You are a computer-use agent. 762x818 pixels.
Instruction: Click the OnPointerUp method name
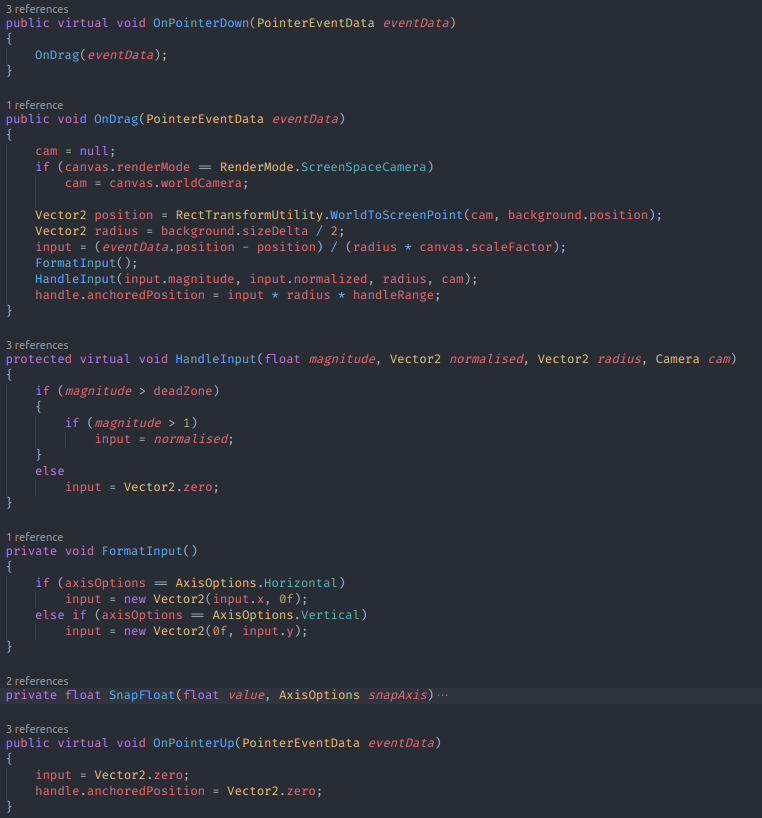pos(193,743)
